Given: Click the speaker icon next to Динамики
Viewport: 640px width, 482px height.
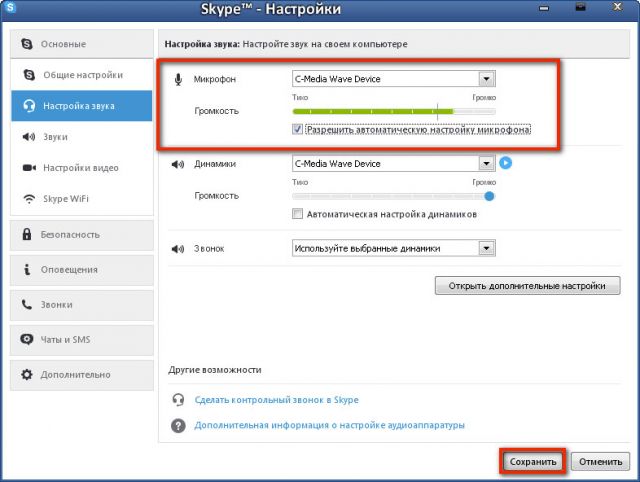Looking at the screenshot, I should pos(178,164).
